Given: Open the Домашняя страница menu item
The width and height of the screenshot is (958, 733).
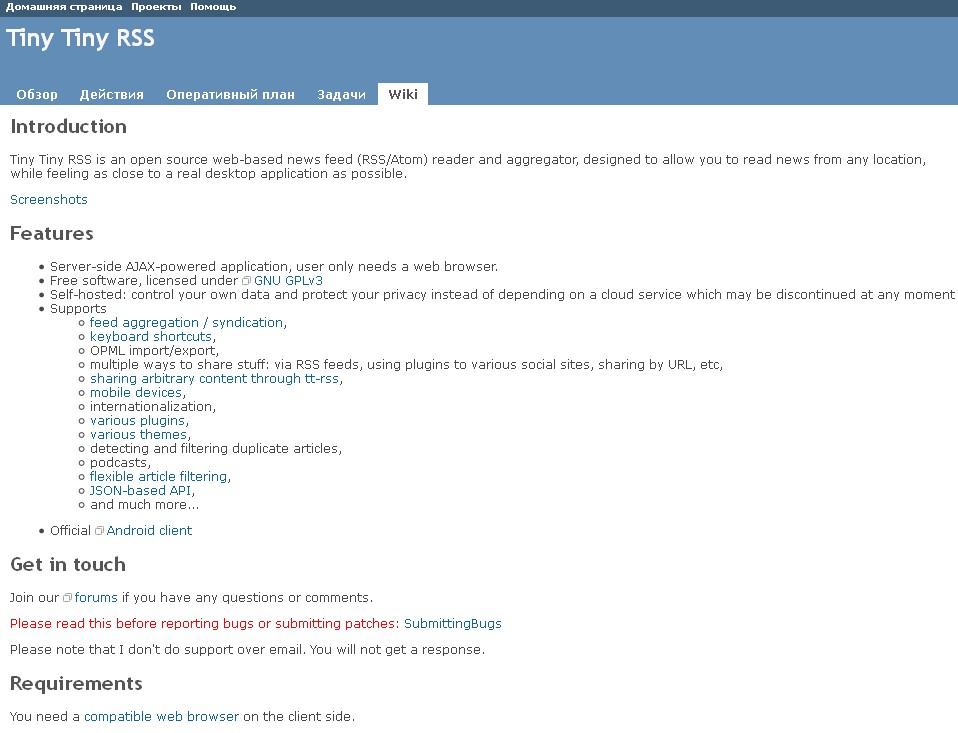Looking at the screenshot, I should click(64, 7).
